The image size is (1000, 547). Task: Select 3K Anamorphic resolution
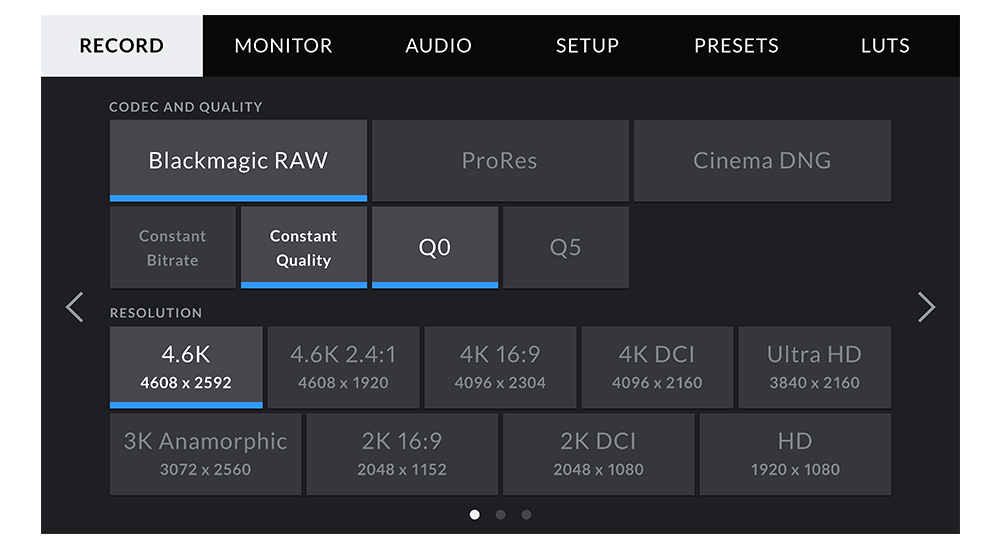[205, 454]
